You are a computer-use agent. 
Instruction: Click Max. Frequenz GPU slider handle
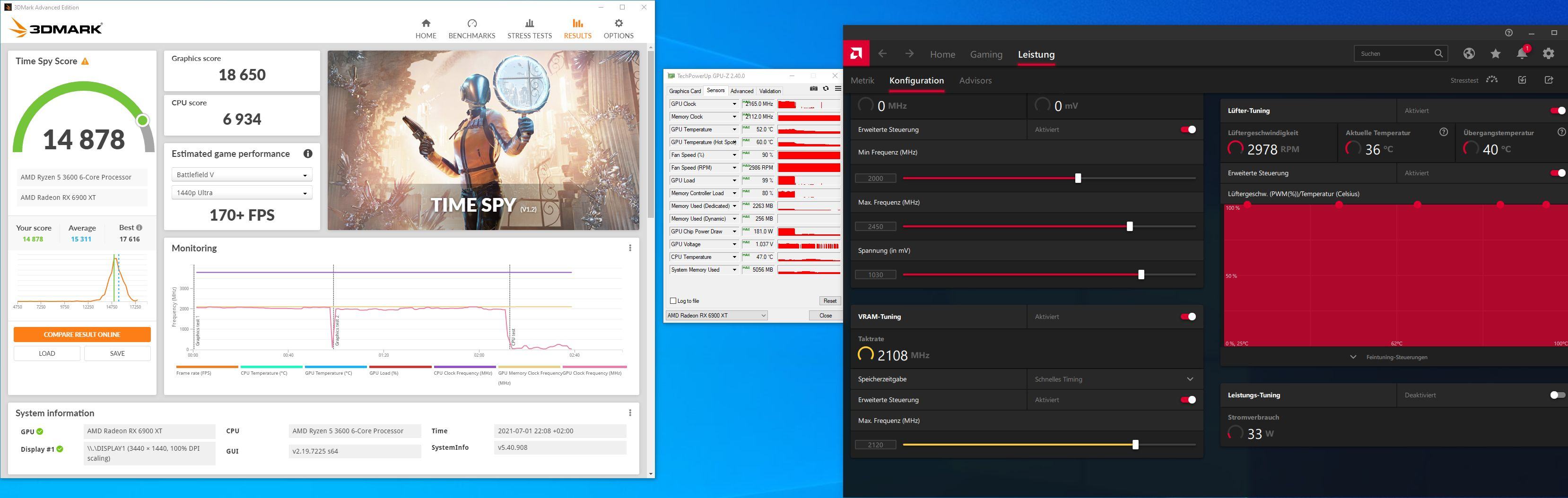[x=1130, y=226]
